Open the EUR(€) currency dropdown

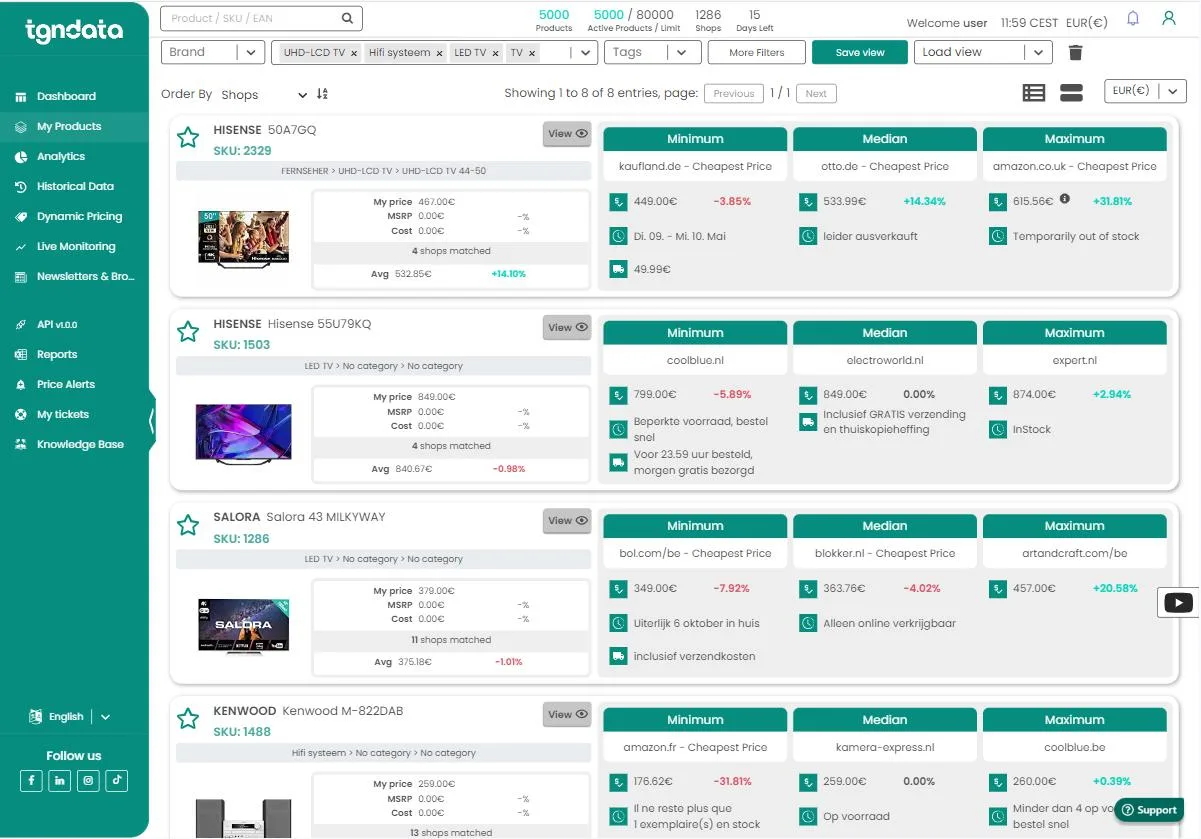1145,91
